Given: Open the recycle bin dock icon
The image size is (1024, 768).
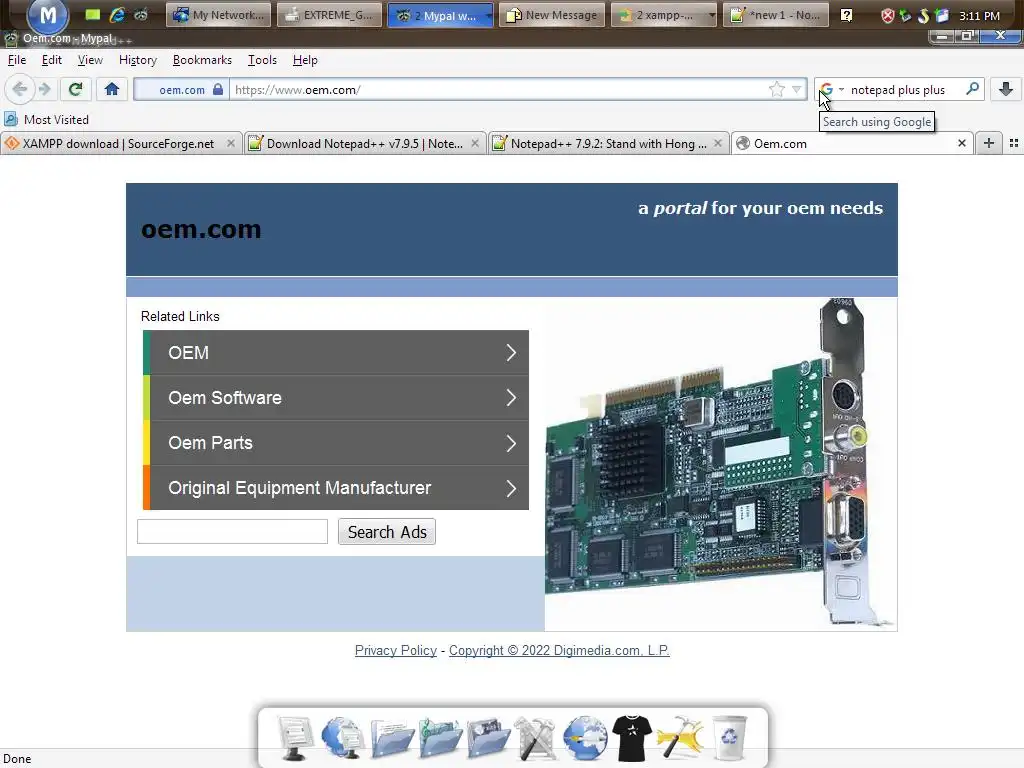Looking at the screenshot, I should (729, 738).
